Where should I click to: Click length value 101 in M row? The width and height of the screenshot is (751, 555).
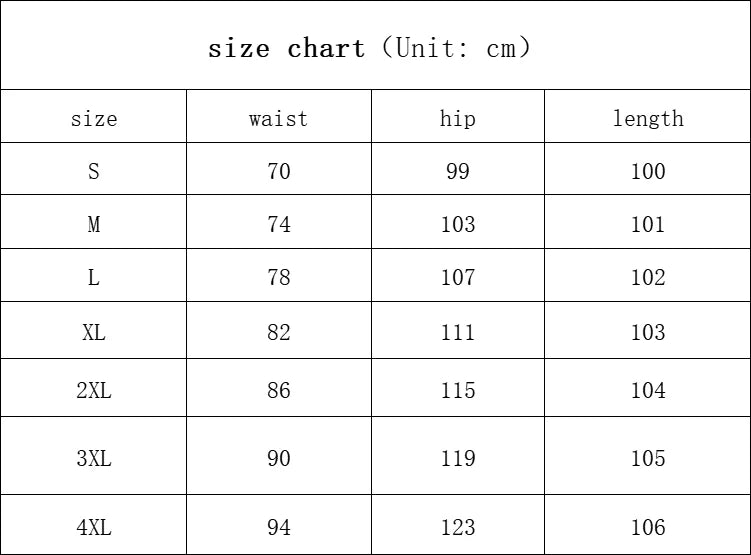pyautogui.click(x=647, y=225)
